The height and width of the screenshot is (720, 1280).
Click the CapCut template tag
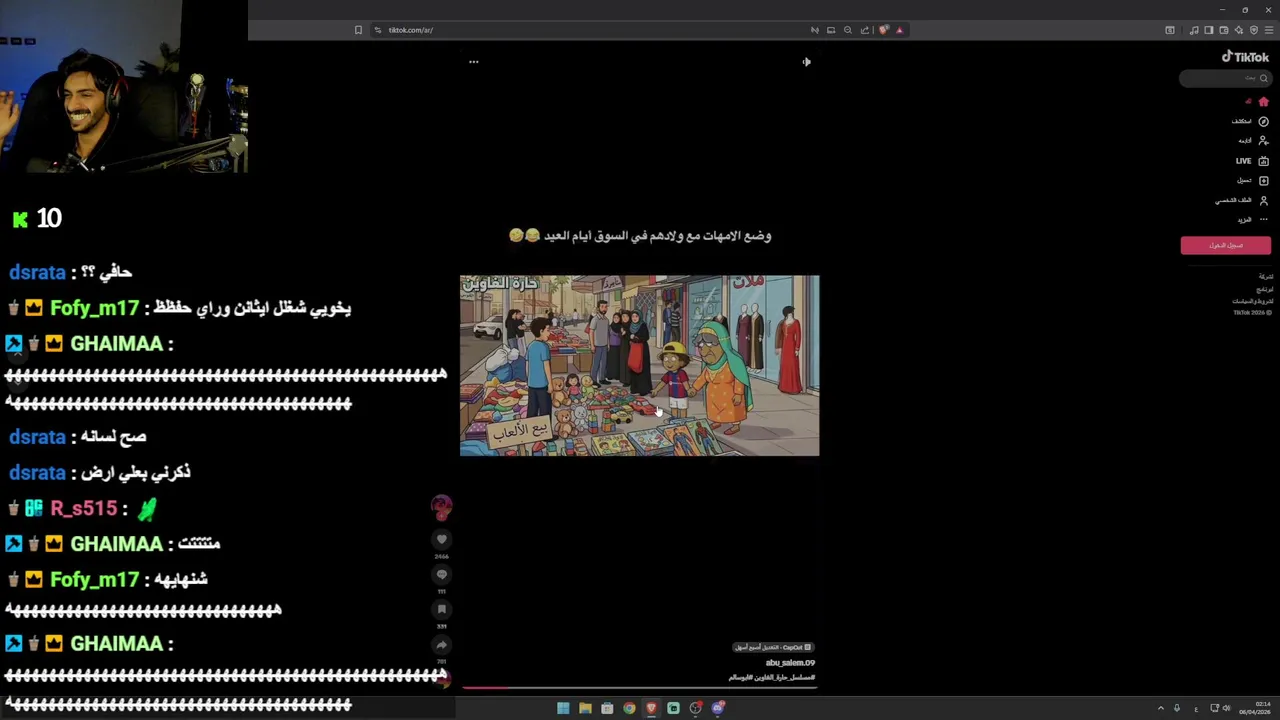774,647
